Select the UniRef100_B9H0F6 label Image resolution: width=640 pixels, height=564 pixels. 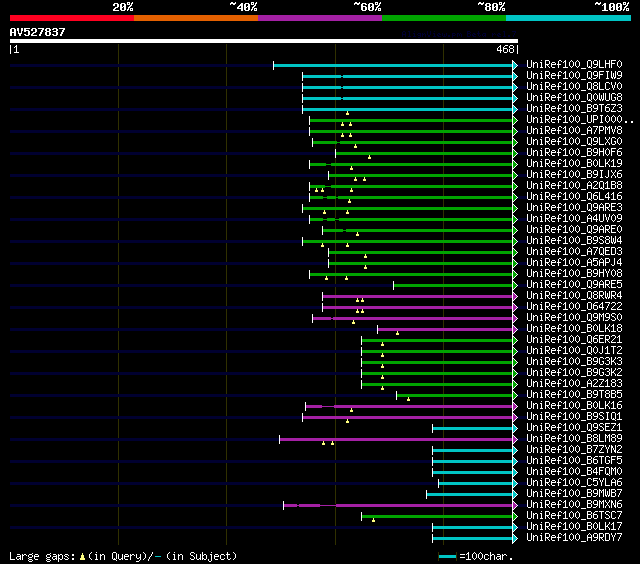[574, 153]
